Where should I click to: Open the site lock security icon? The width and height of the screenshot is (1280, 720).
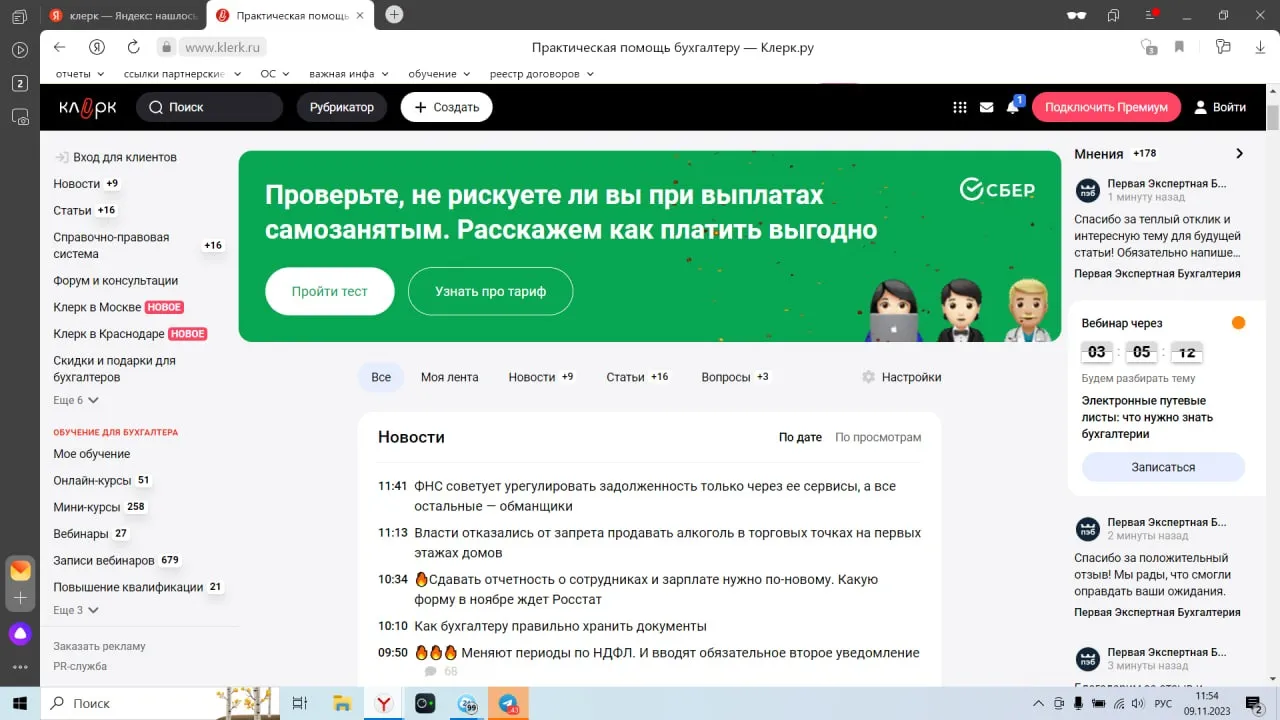coord(167,47)
